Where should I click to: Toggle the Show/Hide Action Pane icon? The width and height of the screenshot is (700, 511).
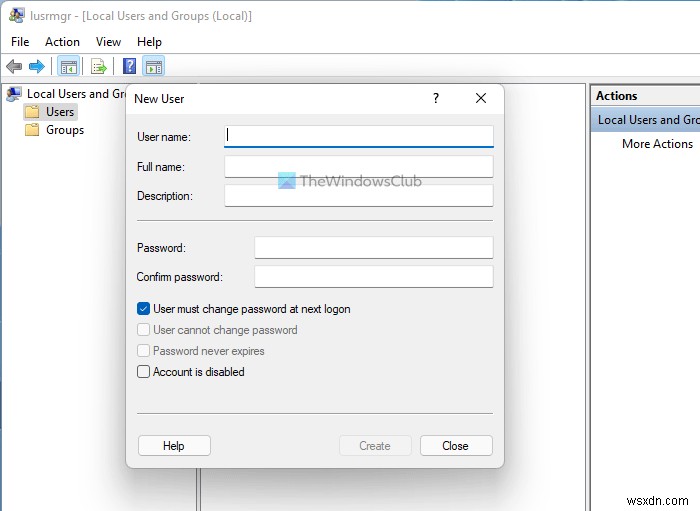(x=154, y=67)
